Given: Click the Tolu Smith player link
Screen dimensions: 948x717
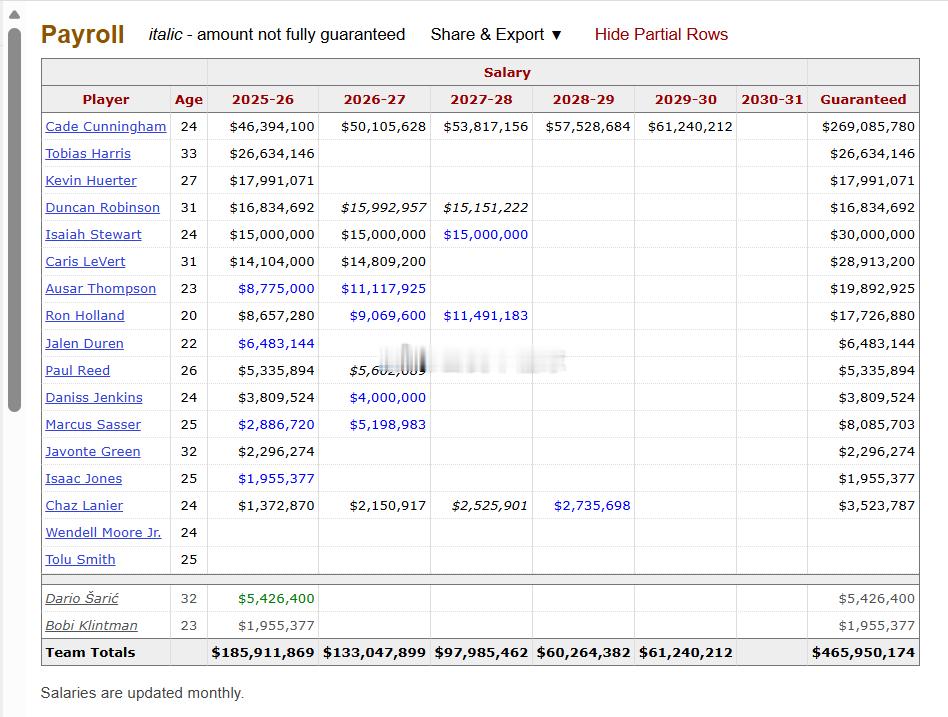Looking at the screenshot, I should click(x=80, y=560).
